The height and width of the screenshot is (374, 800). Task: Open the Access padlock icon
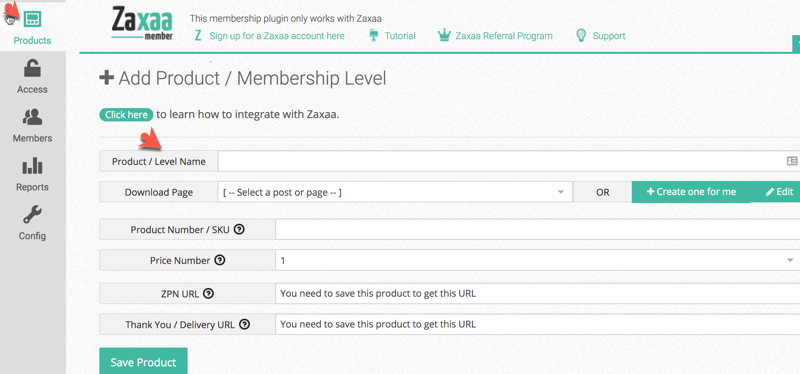pyautogui.click(x=32, y=69)
